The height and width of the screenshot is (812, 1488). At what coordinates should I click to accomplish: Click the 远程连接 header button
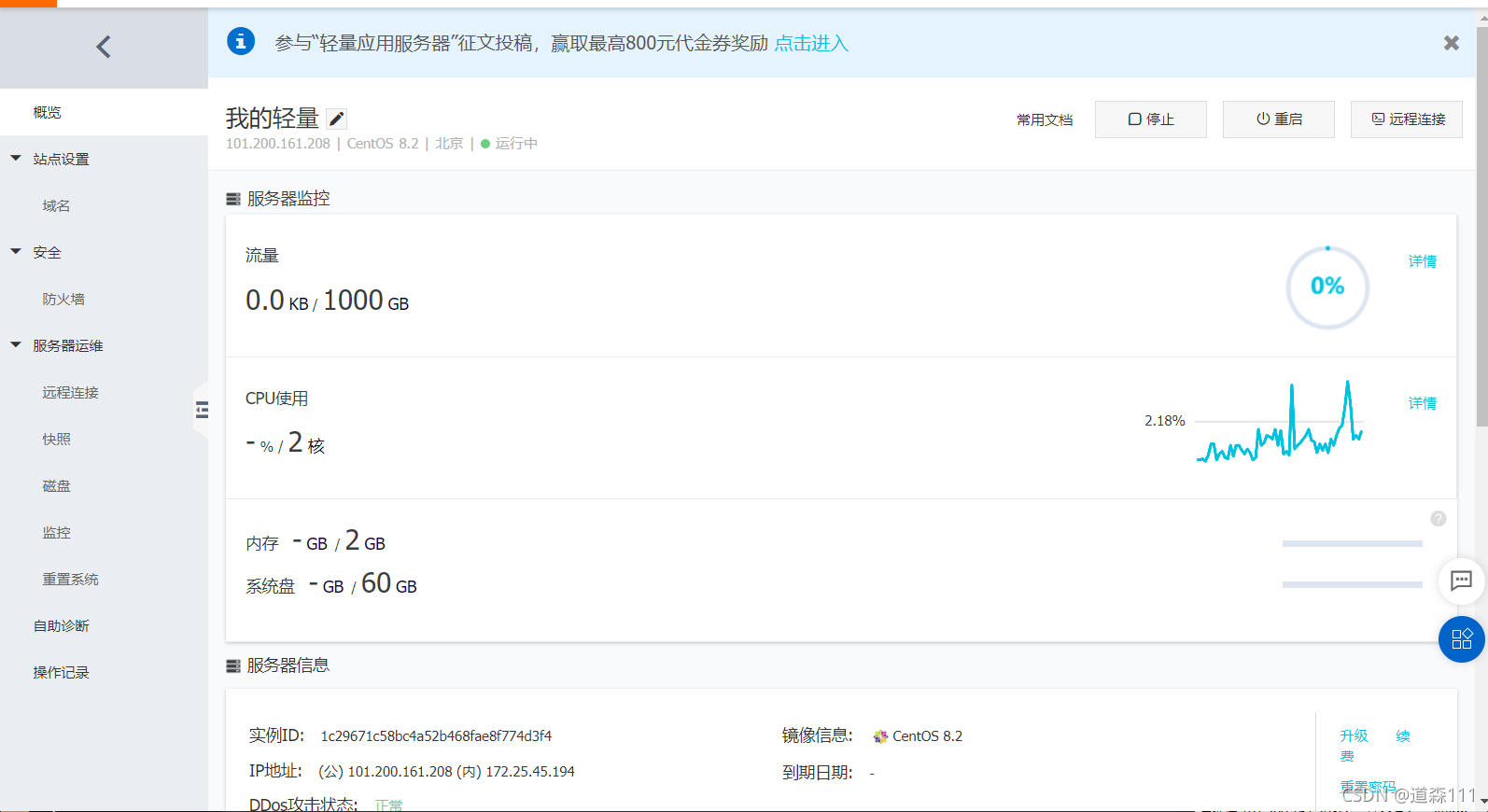click(1407, 119)
